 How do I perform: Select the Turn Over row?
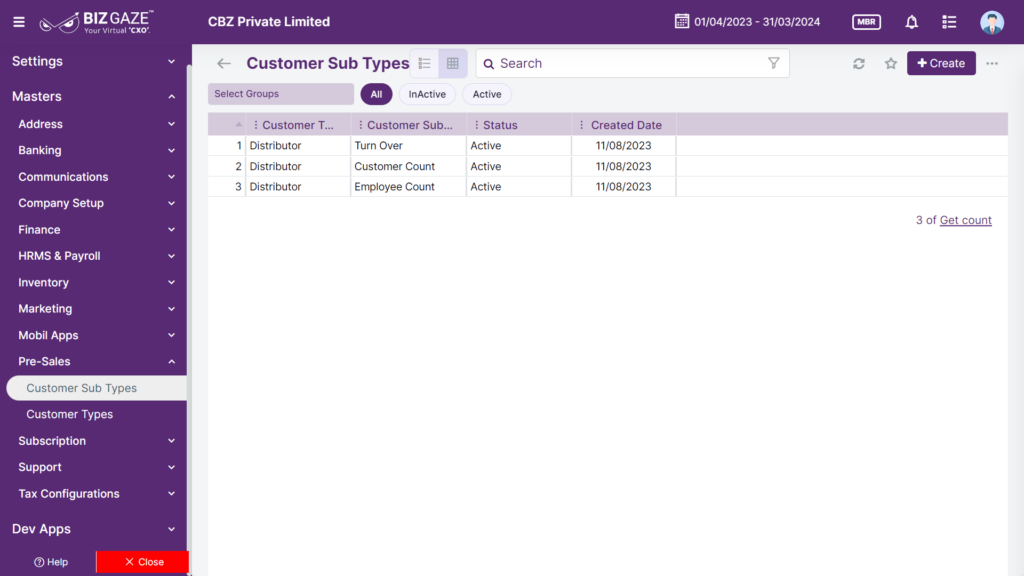(607, 146)
